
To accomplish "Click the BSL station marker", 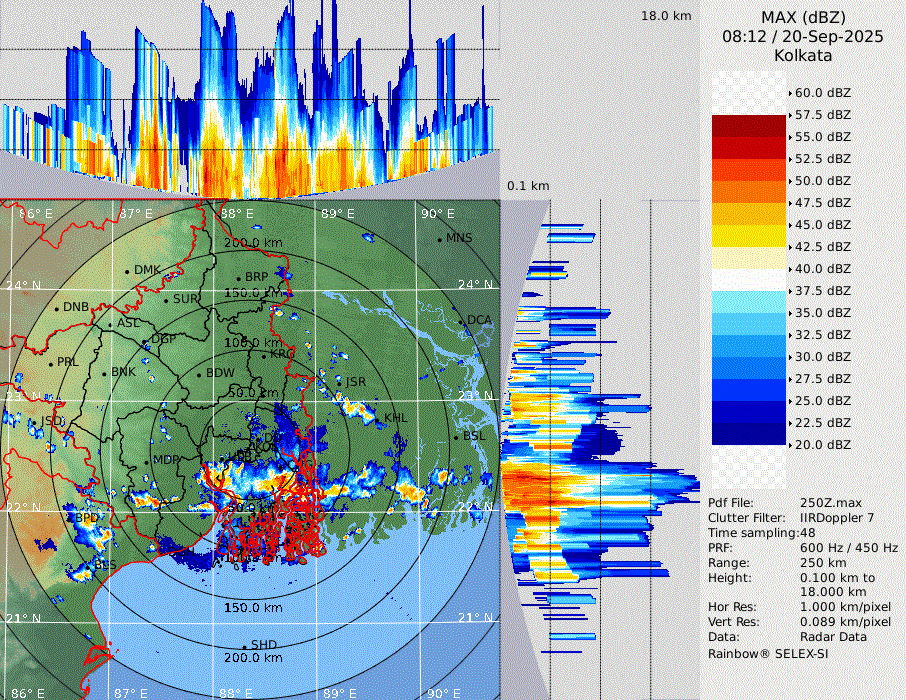I will coord(455,438).
